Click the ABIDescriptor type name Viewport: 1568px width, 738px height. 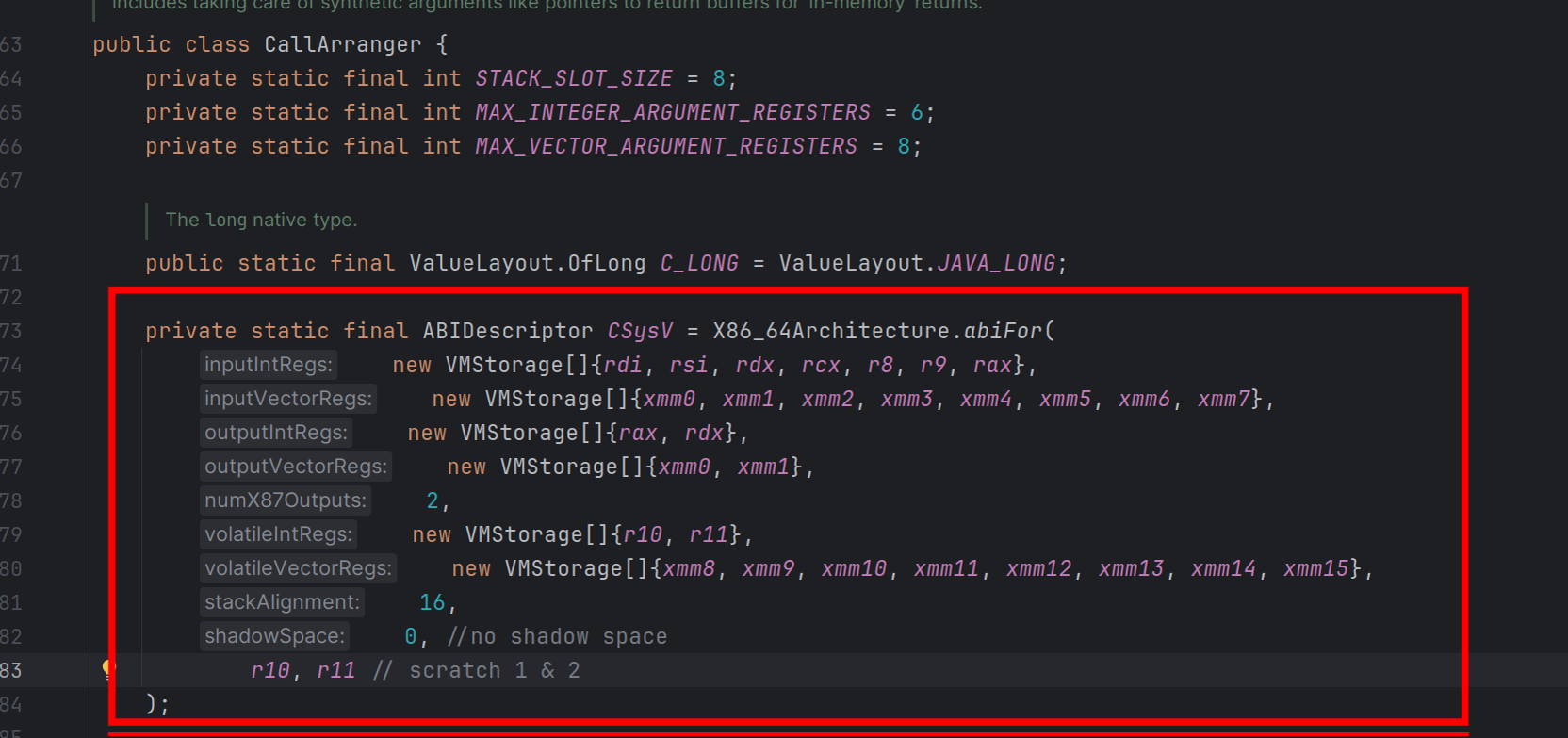click(x=508, y=331)
